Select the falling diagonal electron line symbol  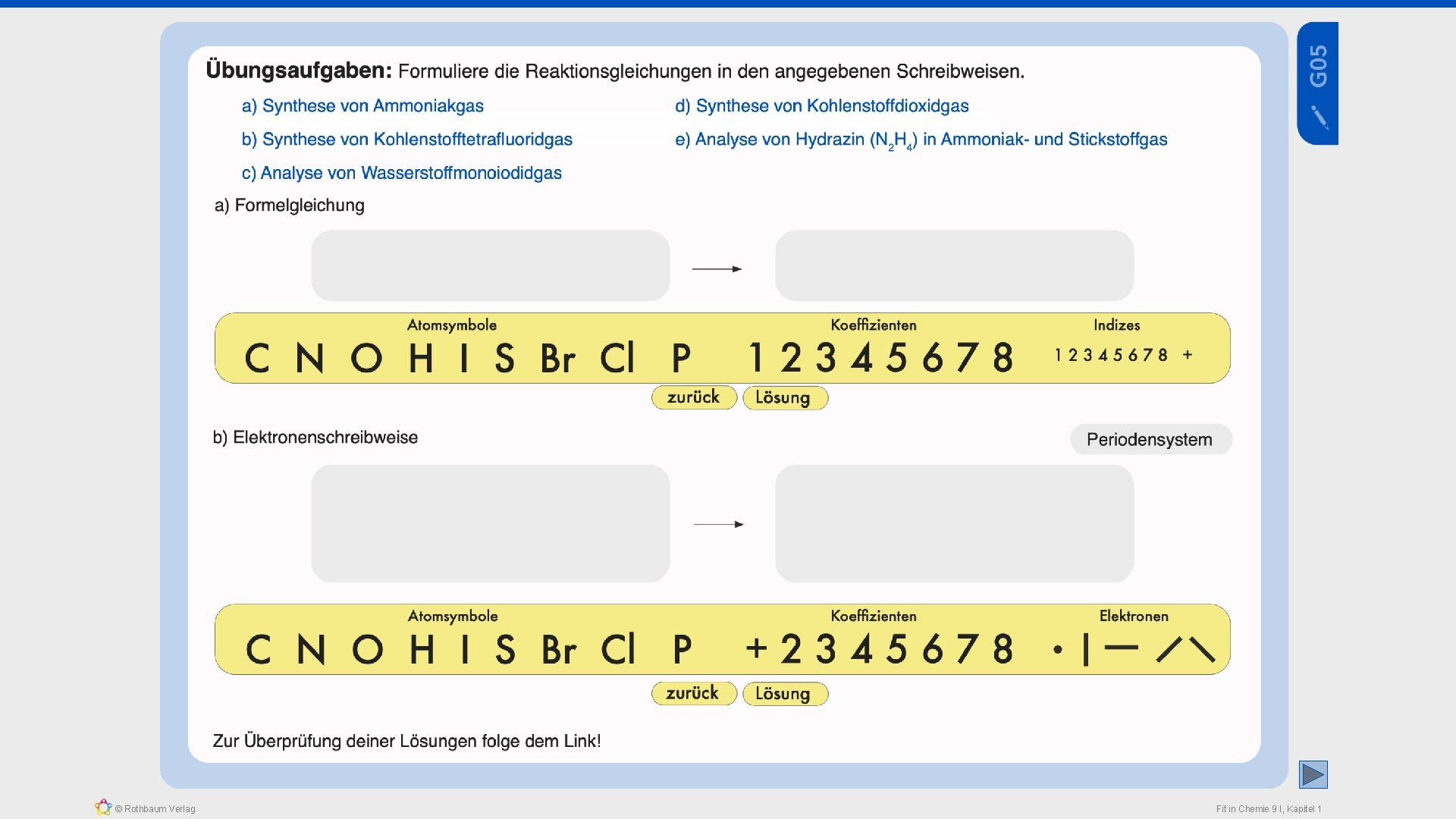1203,650
